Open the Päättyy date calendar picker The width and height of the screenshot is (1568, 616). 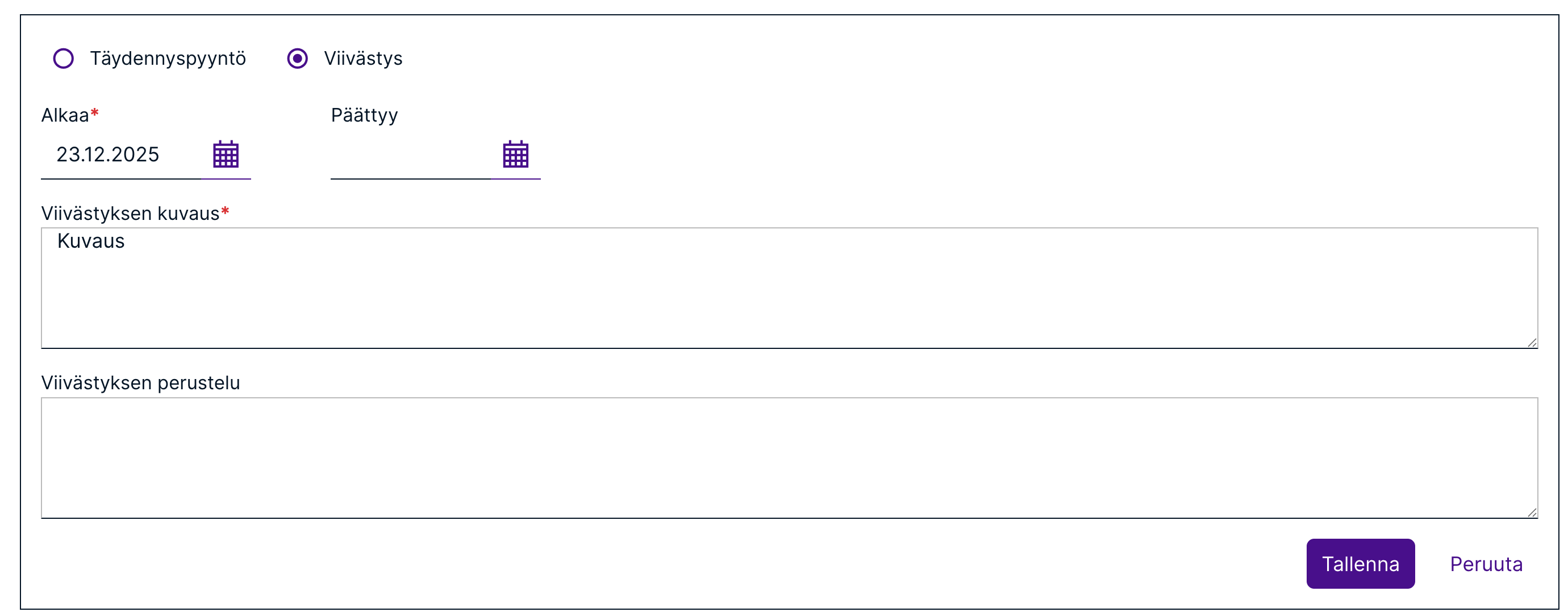click(515, 154)
